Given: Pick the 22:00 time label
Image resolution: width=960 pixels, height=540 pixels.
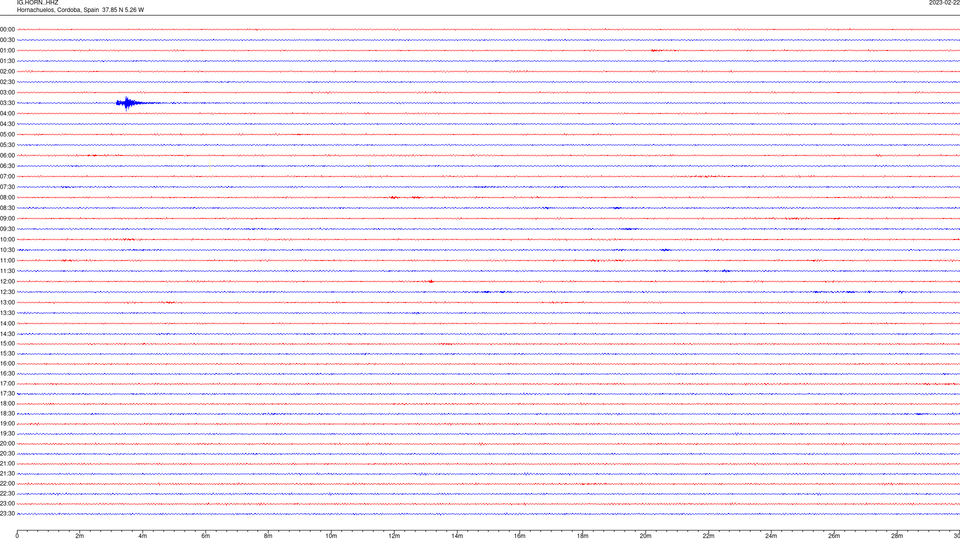Looking at the screenshot, I should click(7, 484).
